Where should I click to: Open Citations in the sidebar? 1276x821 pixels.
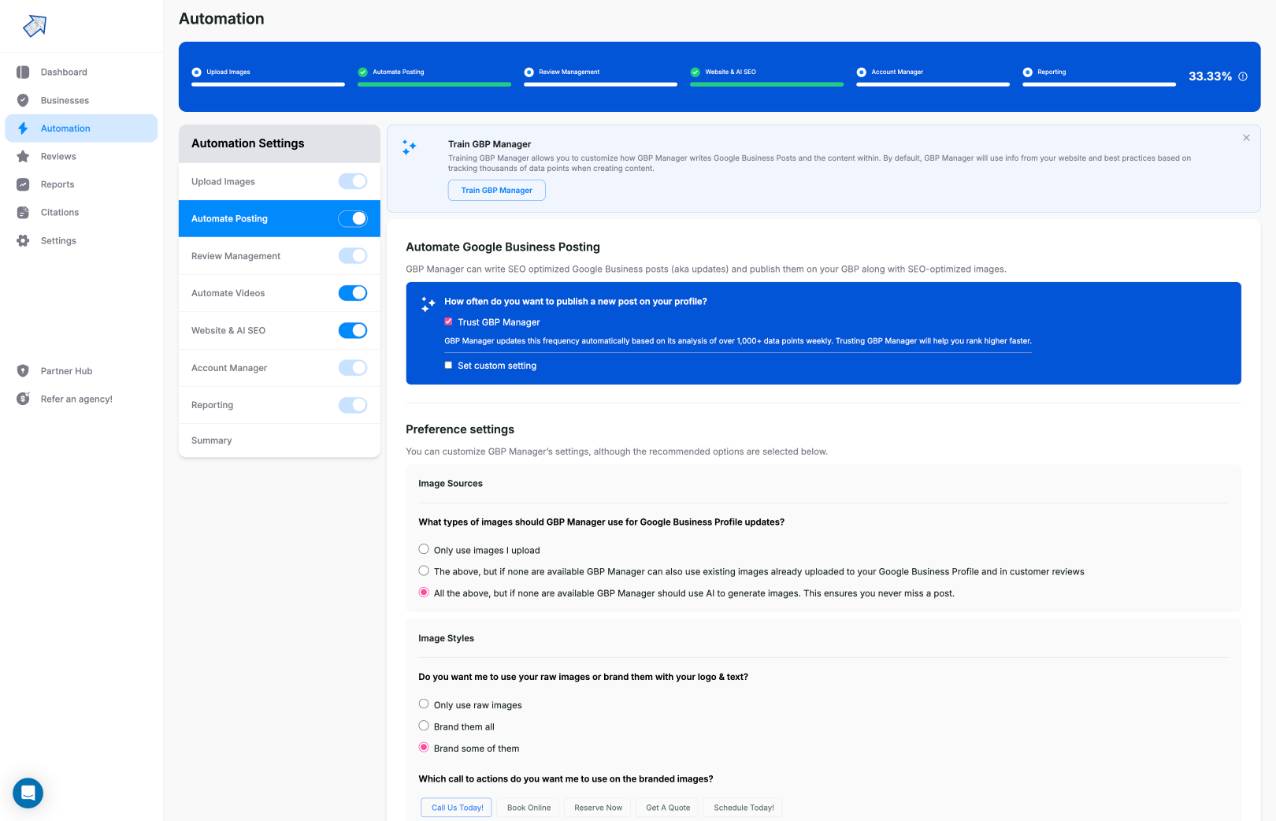click(60, 212)
